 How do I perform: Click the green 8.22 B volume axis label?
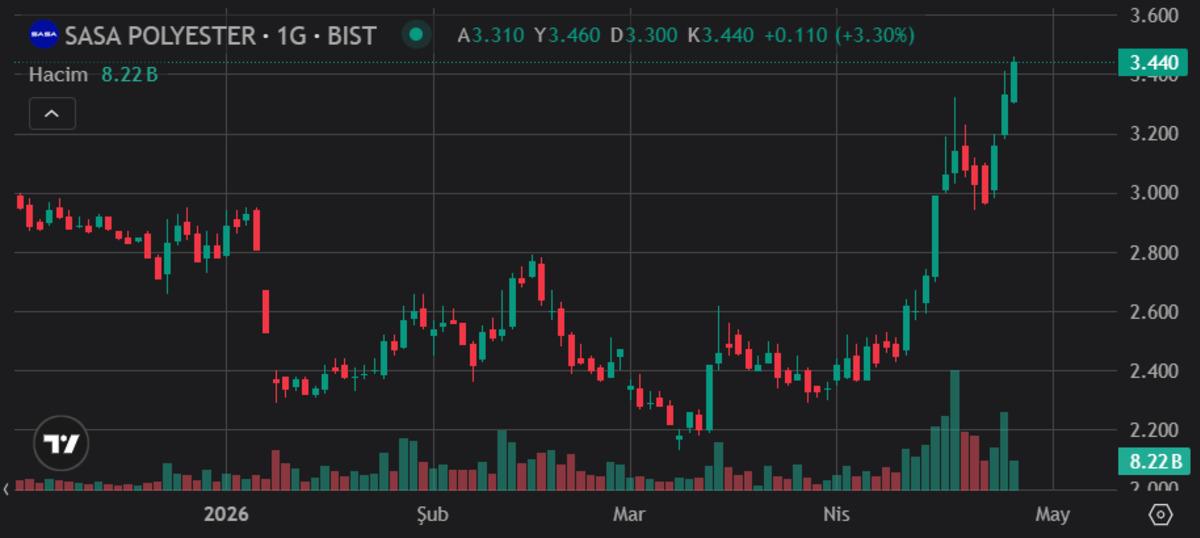tap(1153, 461)
